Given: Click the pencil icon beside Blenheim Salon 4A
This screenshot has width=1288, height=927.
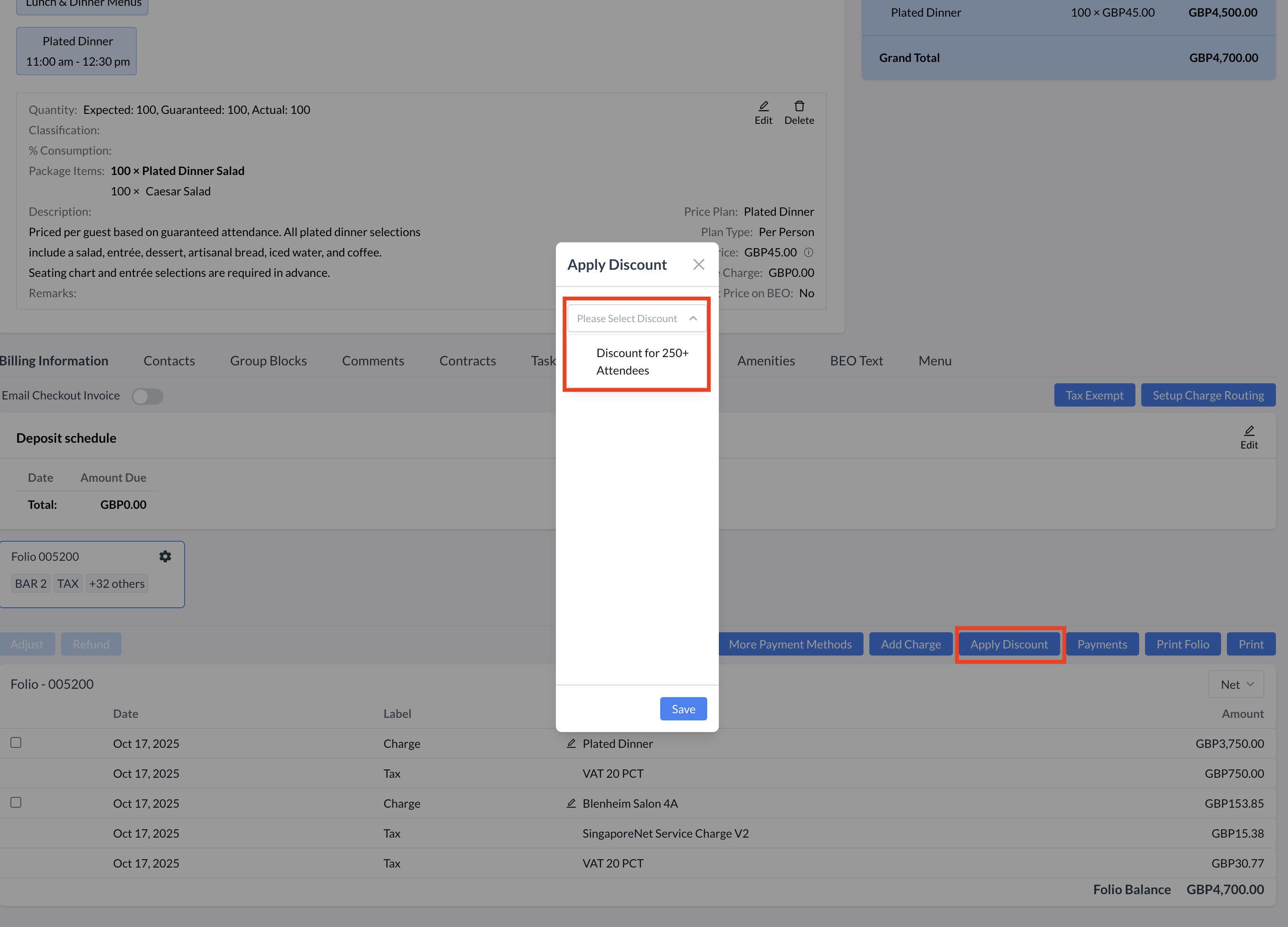Looking at the screenshot, I should (x=571, y=803).
